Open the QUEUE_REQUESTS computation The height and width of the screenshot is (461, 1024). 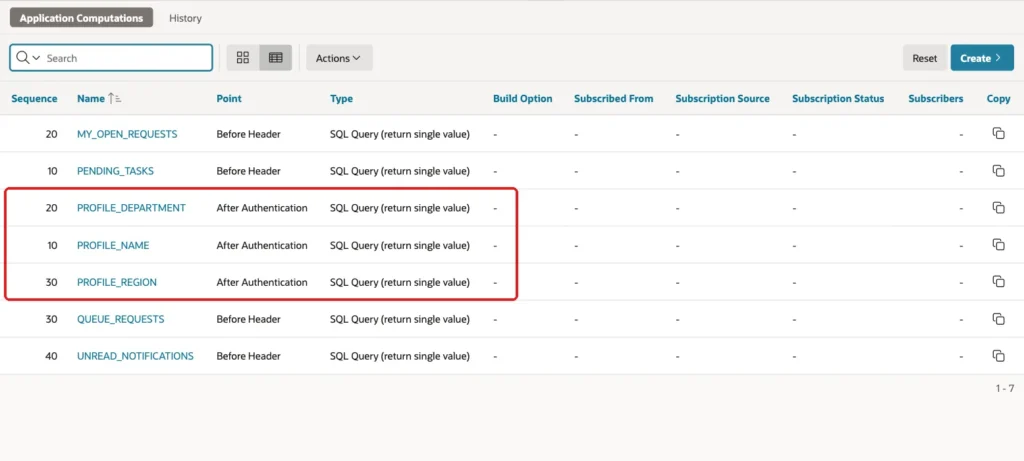[121, 319]
